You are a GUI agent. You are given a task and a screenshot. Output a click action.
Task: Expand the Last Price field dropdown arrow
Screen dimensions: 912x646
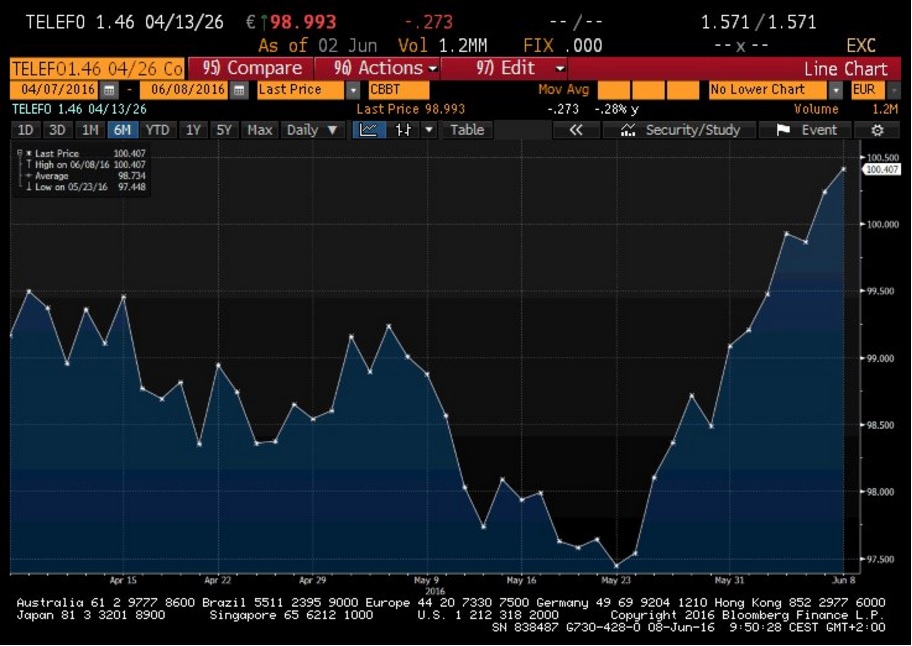click(x=353, y=90)
